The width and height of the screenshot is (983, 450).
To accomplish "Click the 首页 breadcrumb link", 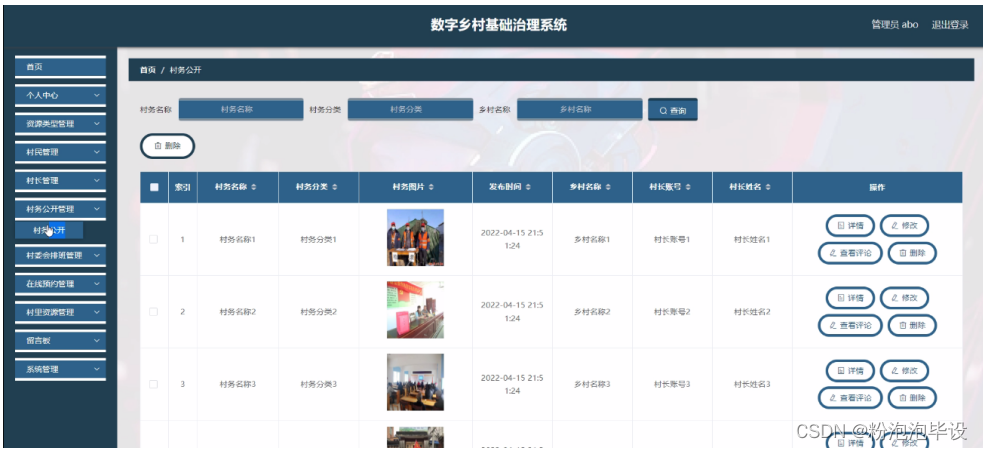I will tap(147, 70).
